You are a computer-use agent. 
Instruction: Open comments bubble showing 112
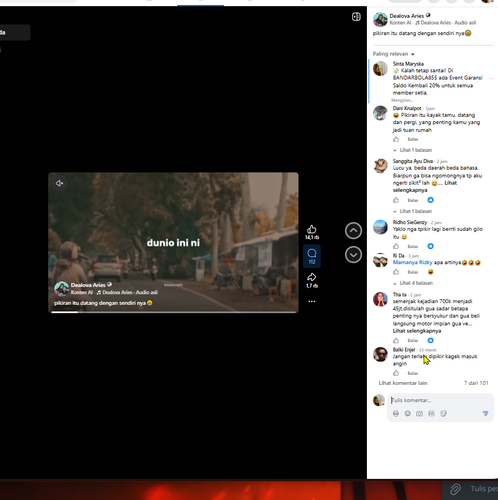312,256
